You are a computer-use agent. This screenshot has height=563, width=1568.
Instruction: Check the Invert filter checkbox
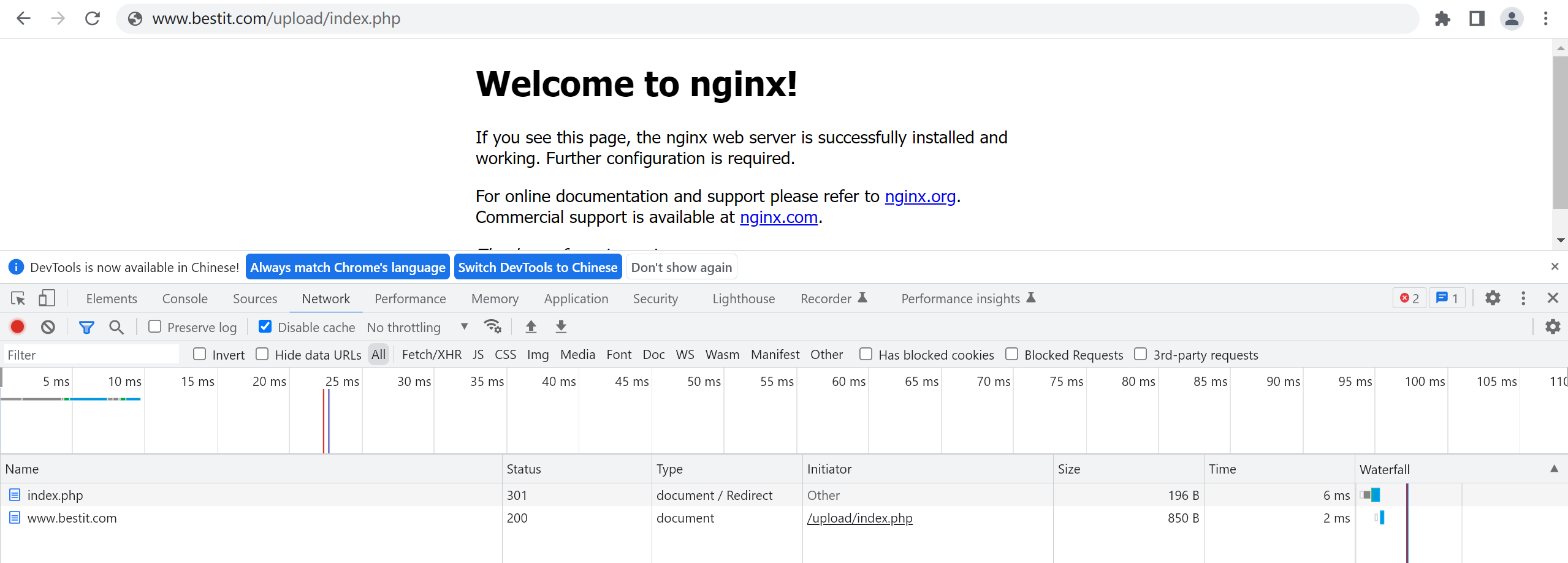199,354
